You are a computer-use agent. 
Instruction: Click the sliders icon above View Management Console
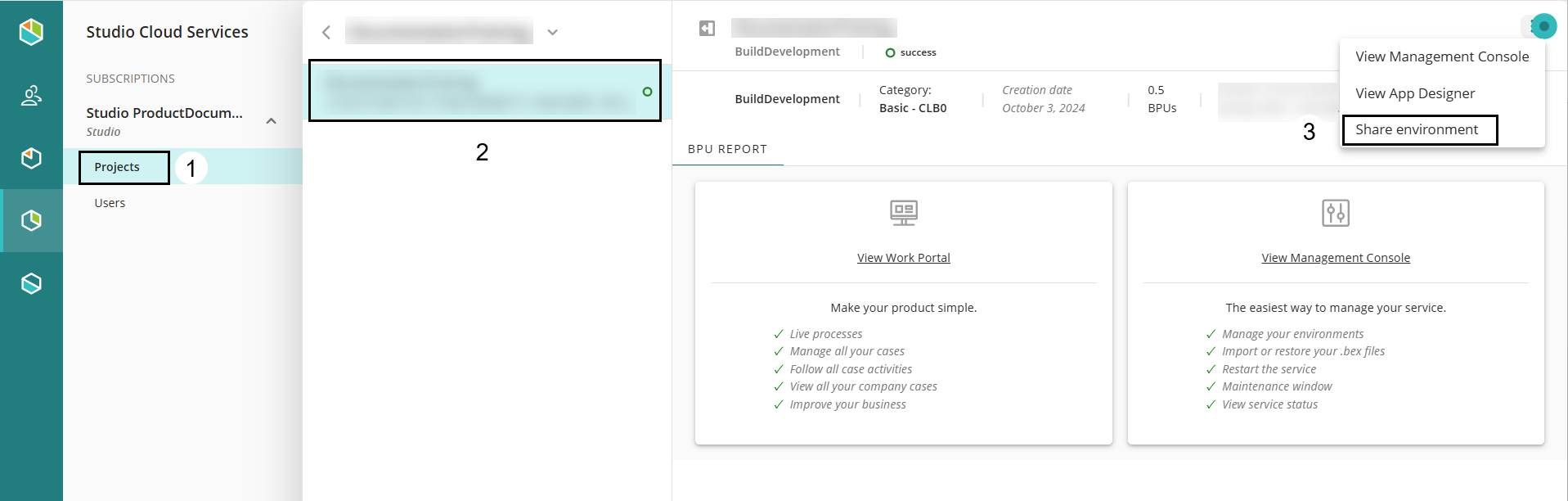[x=1335, y=213]
